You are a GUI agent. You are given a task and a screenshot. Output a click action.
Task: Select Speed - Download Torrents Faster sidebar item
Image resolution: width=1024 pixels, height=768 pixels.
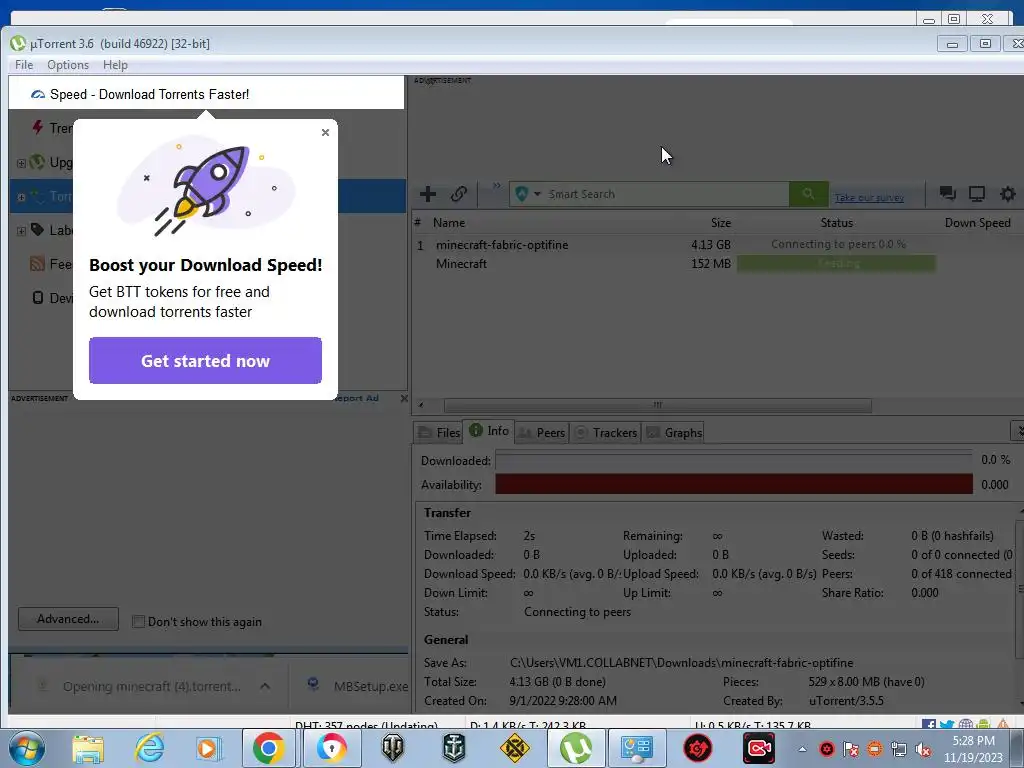[x=206, y=94]
